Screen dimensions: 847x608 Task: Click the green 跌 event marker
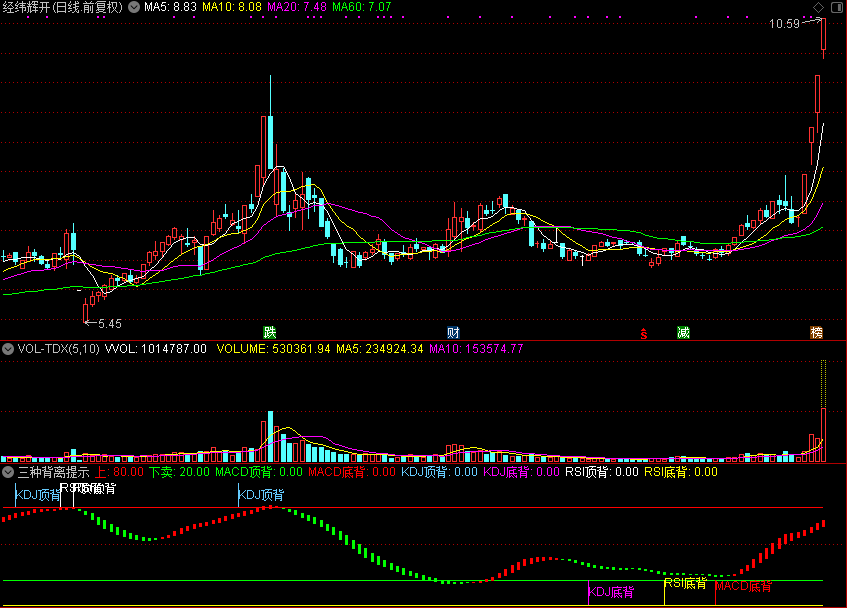pos(270,332)
